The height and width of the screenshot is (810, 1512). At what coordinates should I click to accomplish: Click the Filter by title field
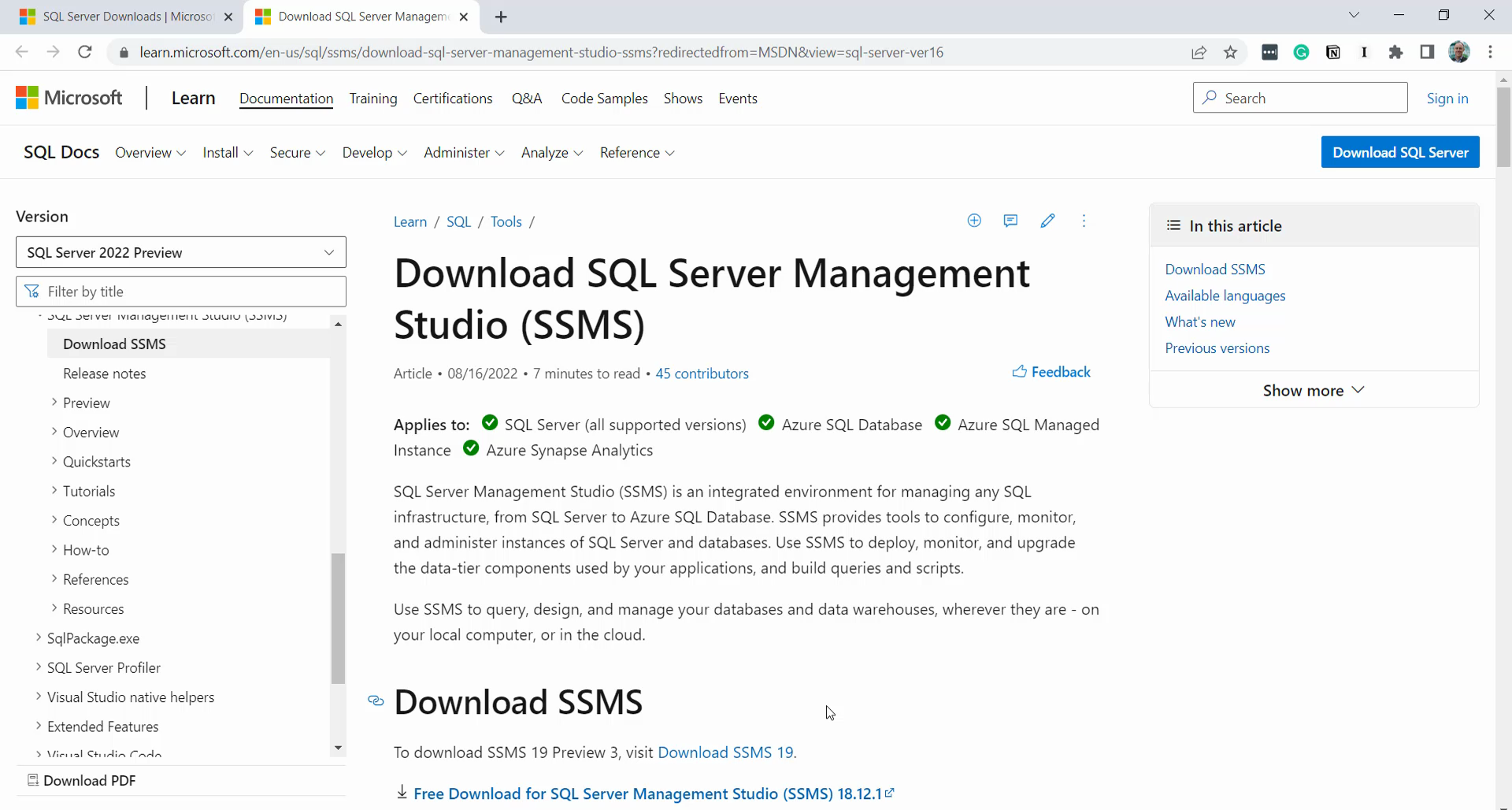189,292
